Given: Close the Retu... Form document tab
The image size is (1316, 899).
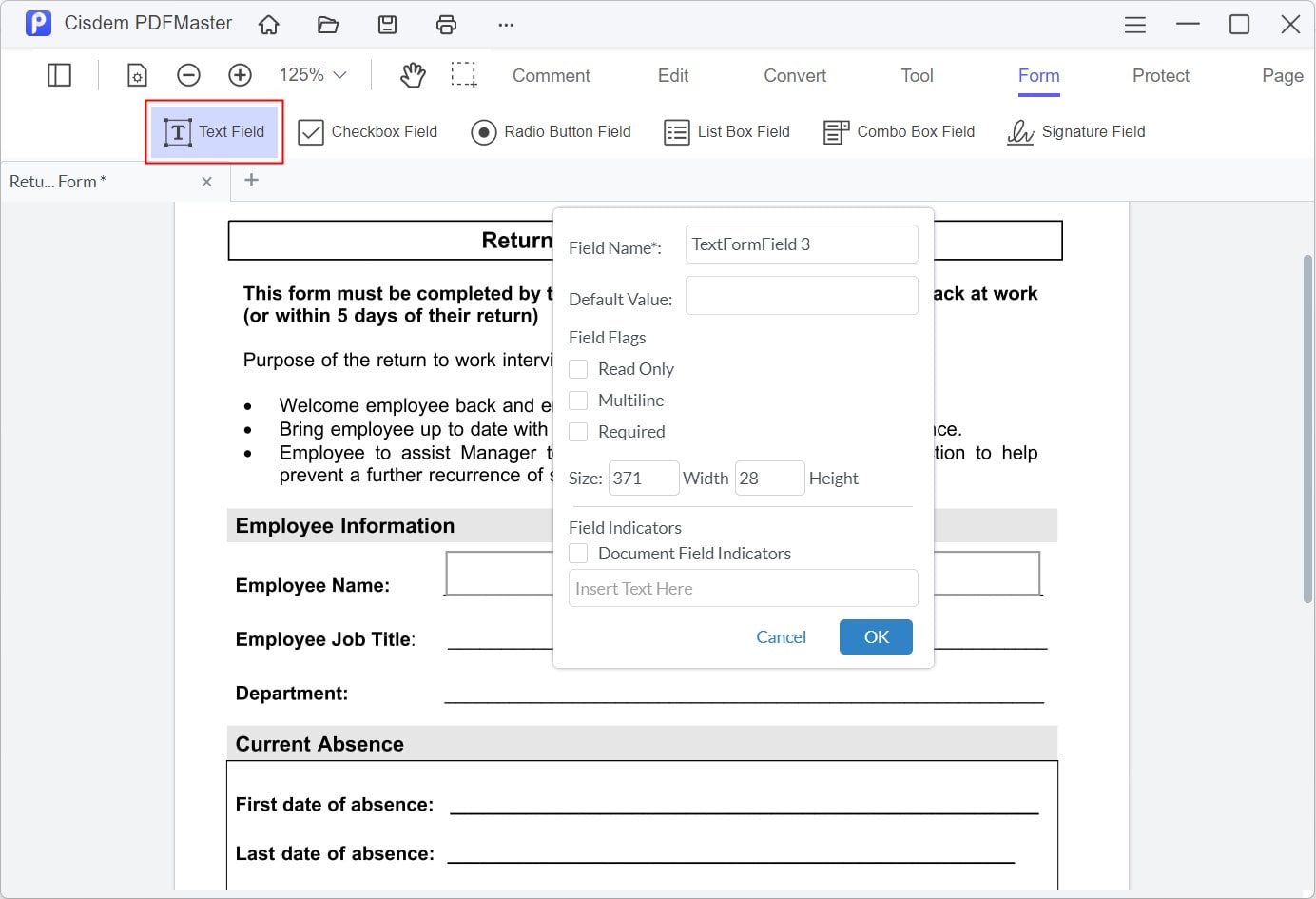Looking at the screenshot, I should click(207, 181).
